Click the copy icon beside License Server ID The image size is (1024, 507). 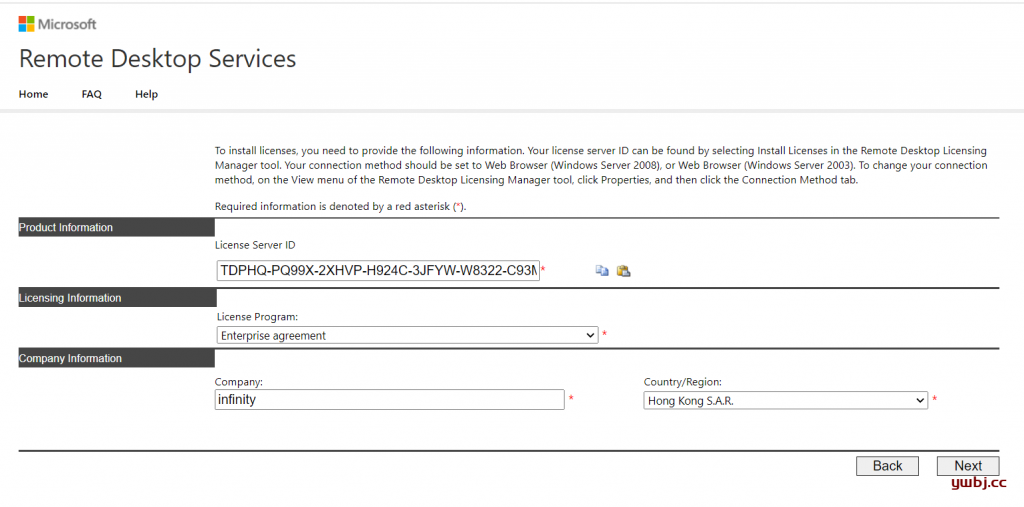[602, 270]
